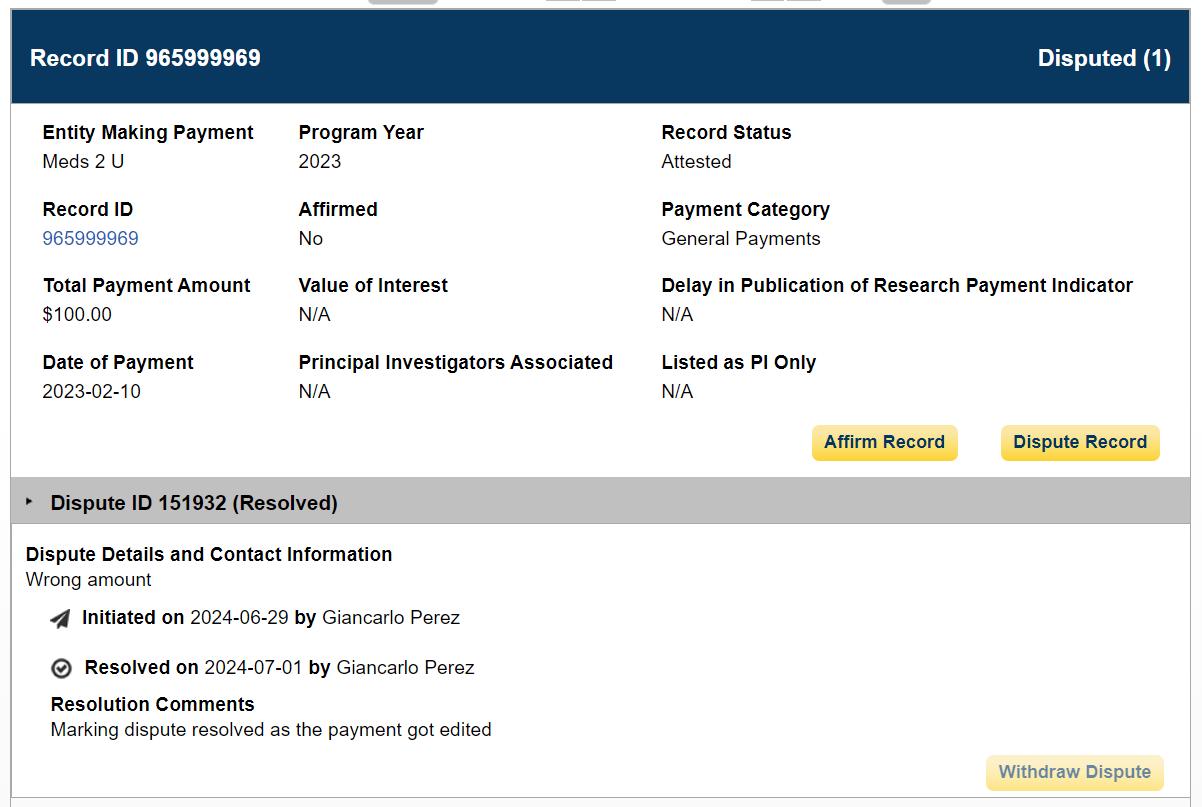This screenshot has width=1202, height=807.
Task: Click the Resolution Comments heading
Action: (152, 704)
